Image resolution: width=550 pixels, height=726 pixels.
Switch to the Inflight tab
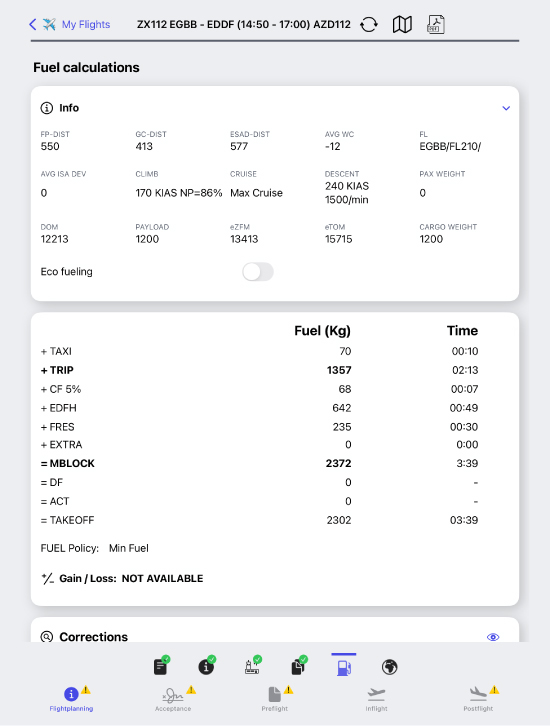pos(376,699)
